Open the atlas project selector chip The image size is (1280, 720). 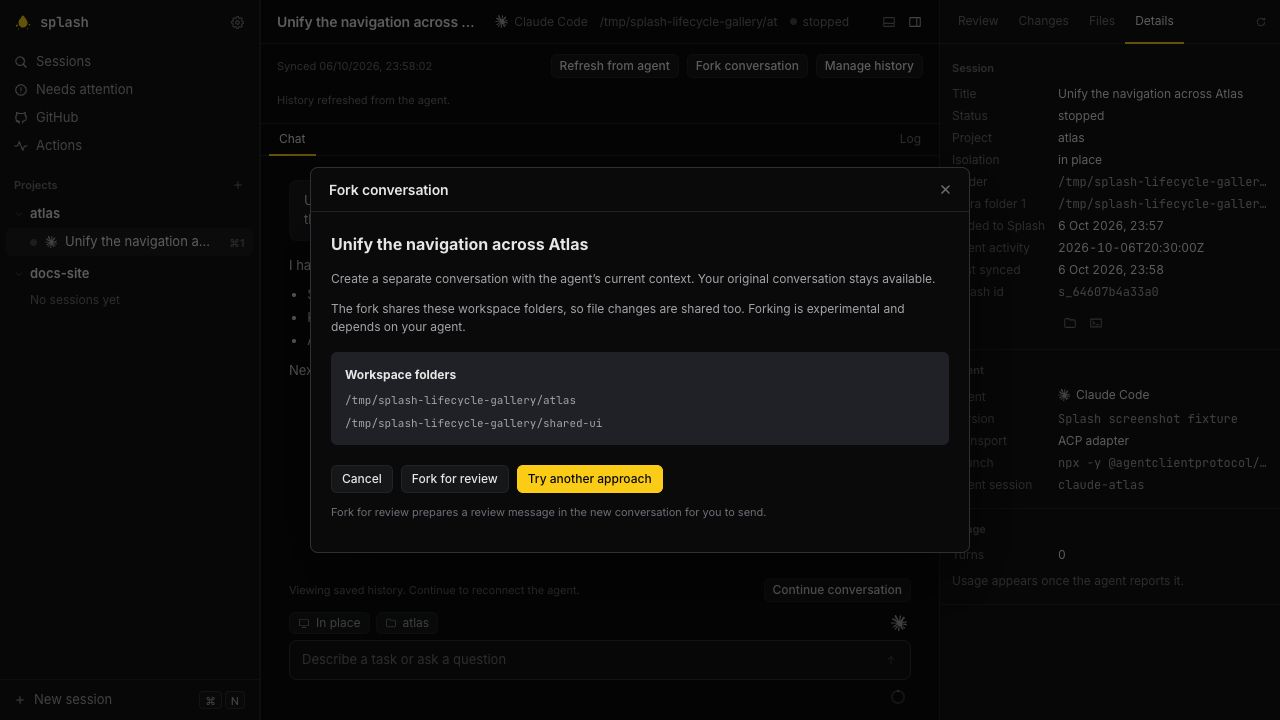pos(407,623)
